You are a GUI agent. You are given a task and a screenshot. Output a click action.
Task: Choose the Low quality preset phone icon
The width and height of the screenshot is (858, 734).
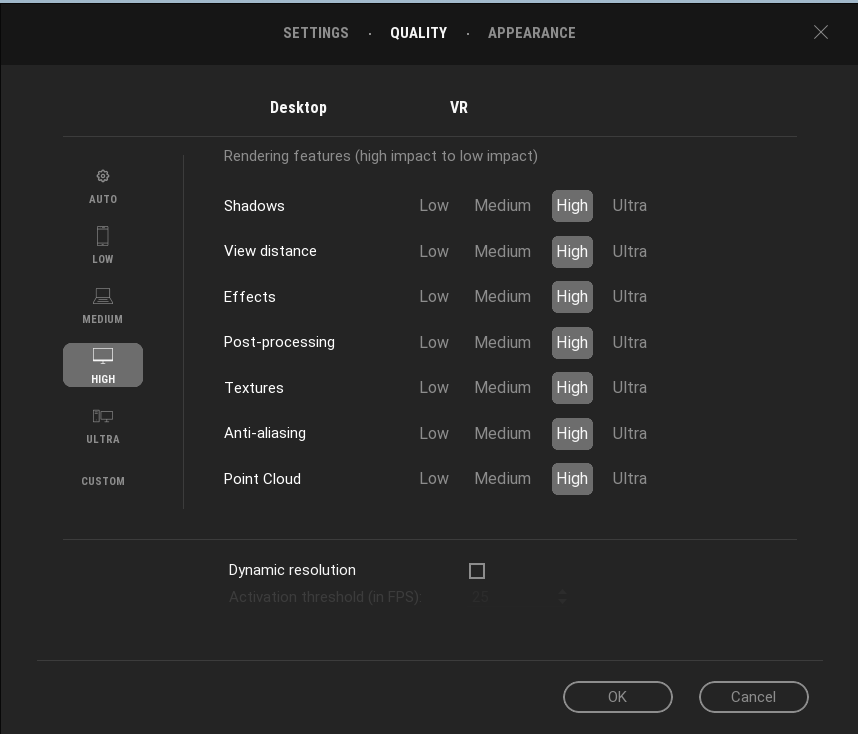click(103, 237)
